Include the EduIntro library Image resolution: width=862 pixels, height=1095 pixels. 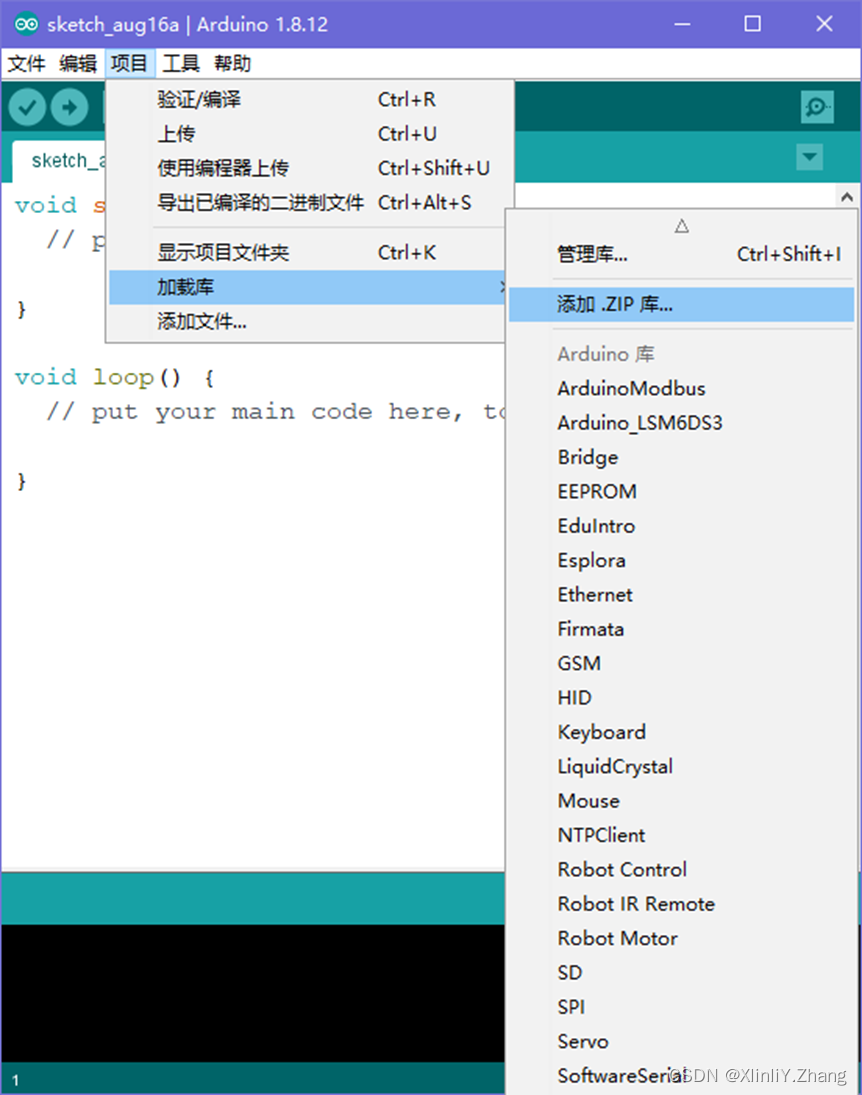(x=681, y=526)
